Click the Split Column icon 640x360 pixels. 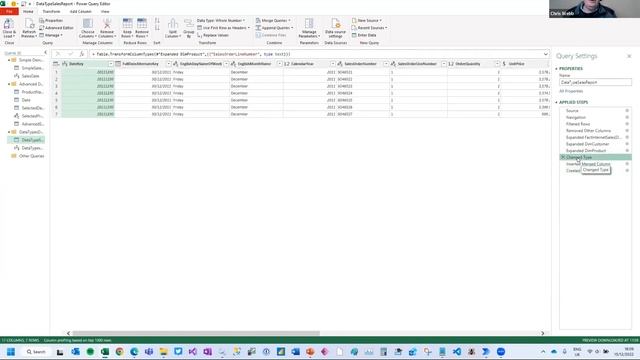point(173,24)
